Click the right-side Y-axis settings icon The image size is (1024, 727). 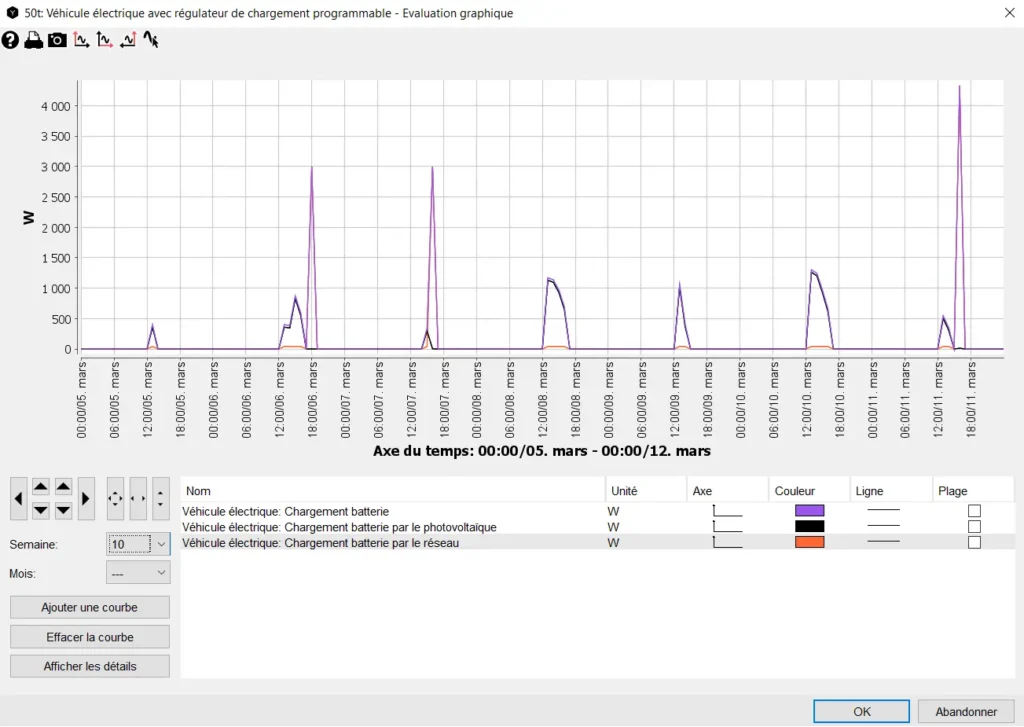pos(128,40)
